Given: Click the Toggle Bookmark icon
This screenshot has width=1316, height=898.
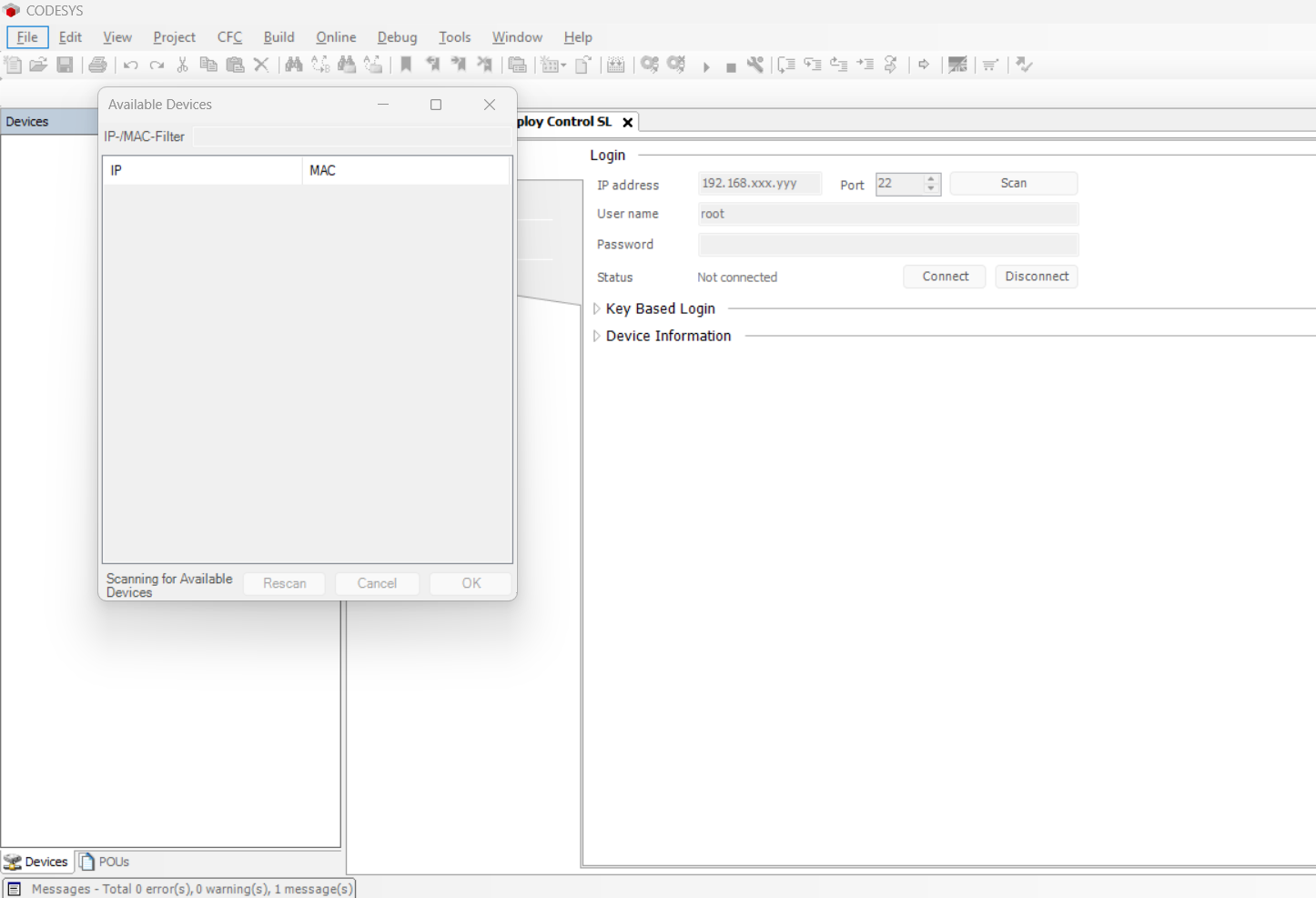Looking at the screenshot, I should [x=406, y=65].
